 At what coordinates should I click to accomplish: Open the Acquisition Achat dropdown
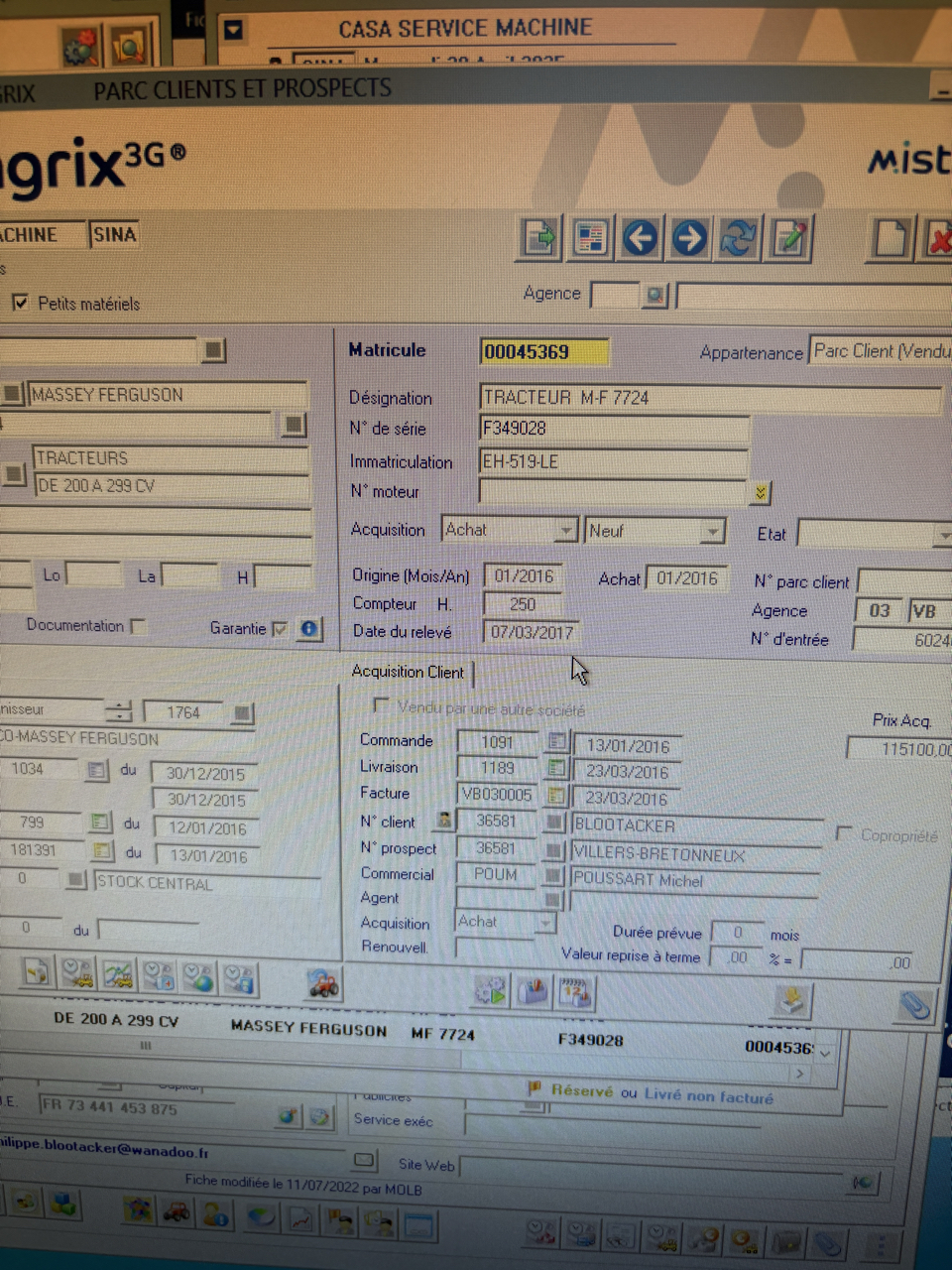click(566, 531)
